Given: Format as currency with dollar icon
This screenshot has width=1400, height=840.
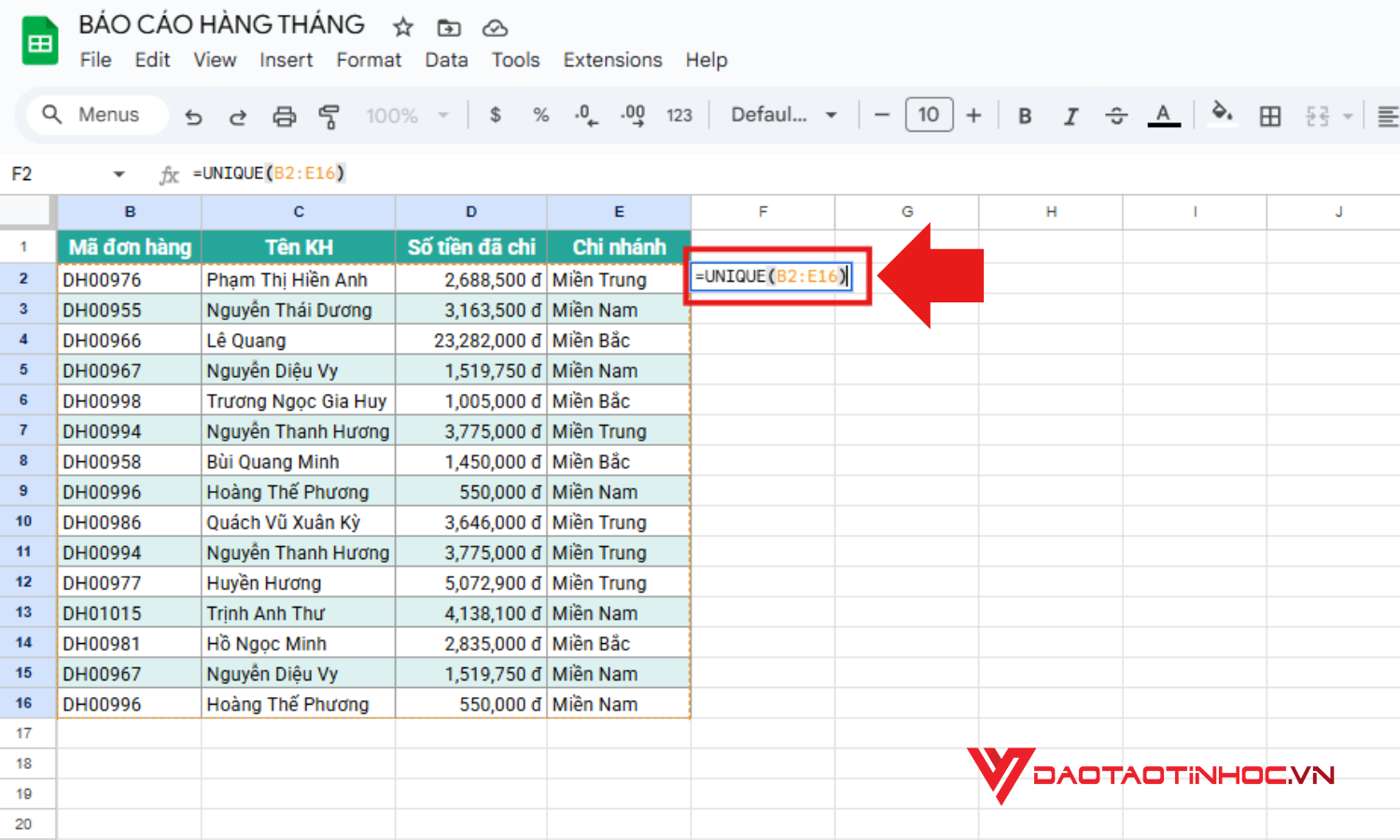Looking at the screenshot, I should point(496,115).
